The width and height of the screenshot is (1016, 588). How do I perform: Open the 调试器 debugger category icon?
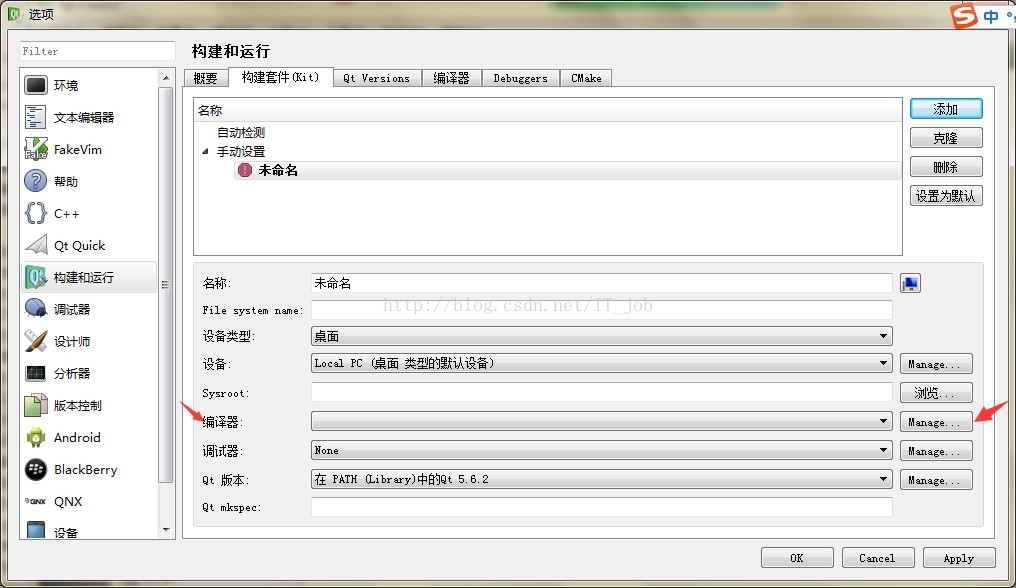pyautogui.click(x=36, y=309)
